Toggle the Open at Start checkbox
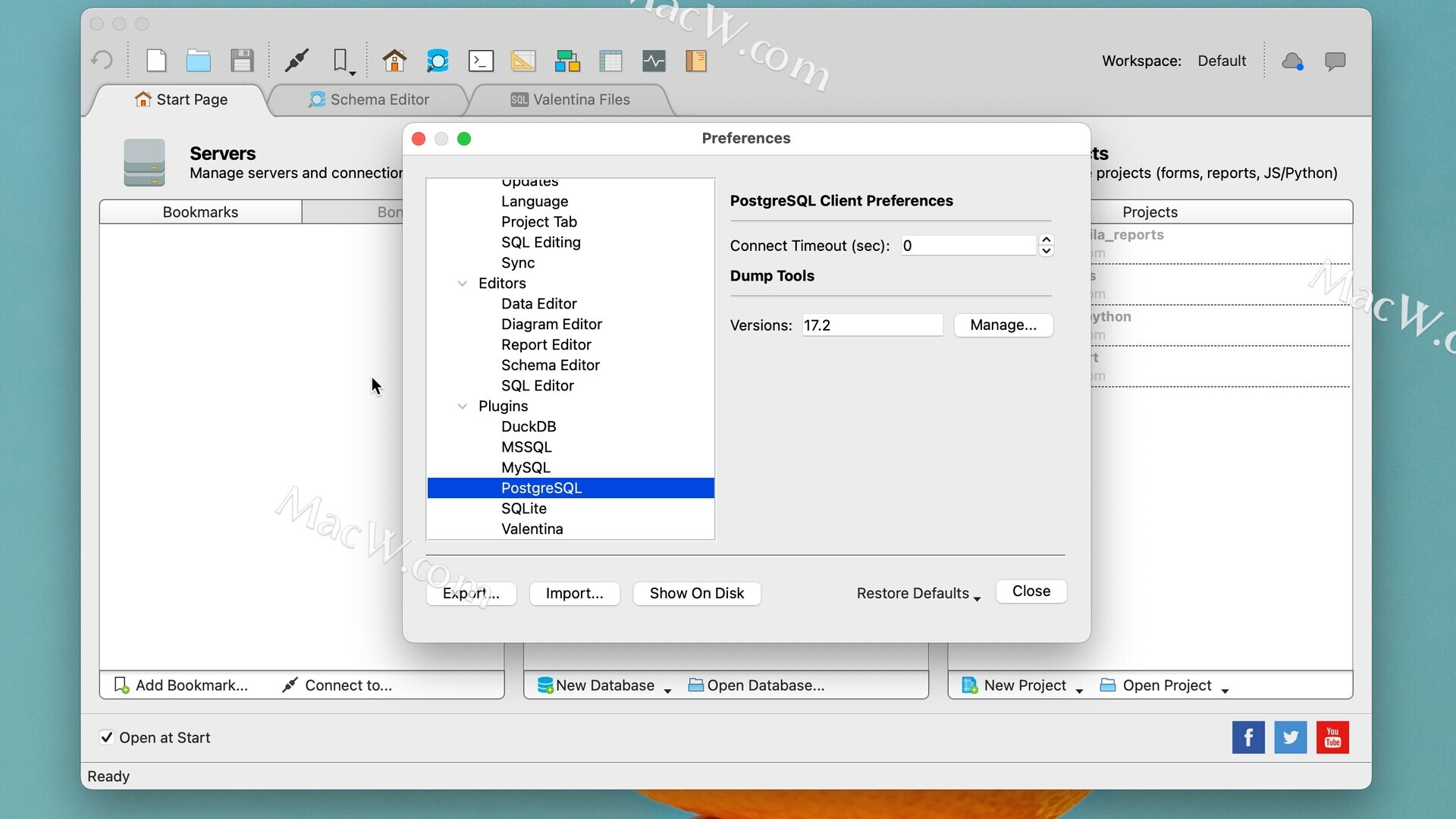 (107, 737)
